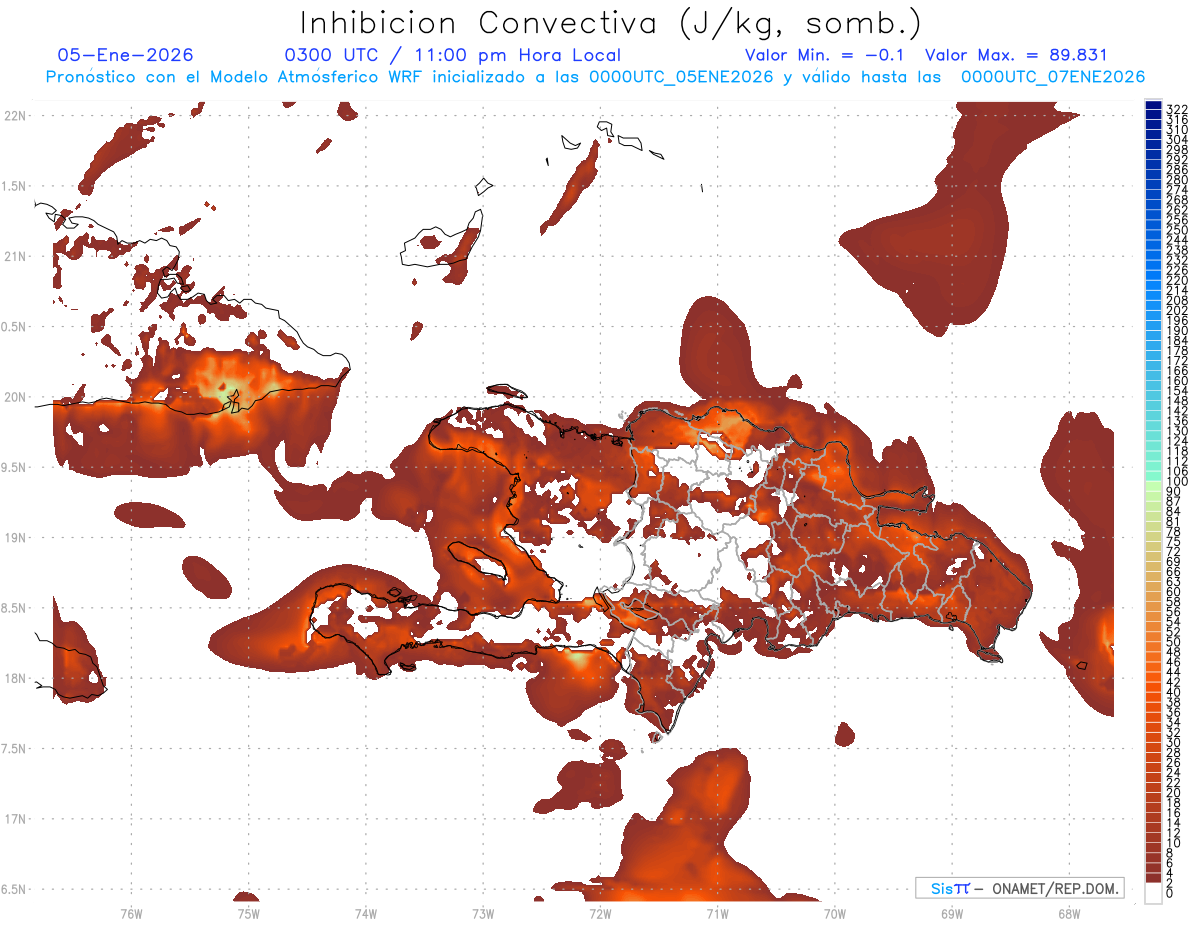The image size is (1200, 927).
Task: Click the "21N" latitude label
Action: [15, 256]
